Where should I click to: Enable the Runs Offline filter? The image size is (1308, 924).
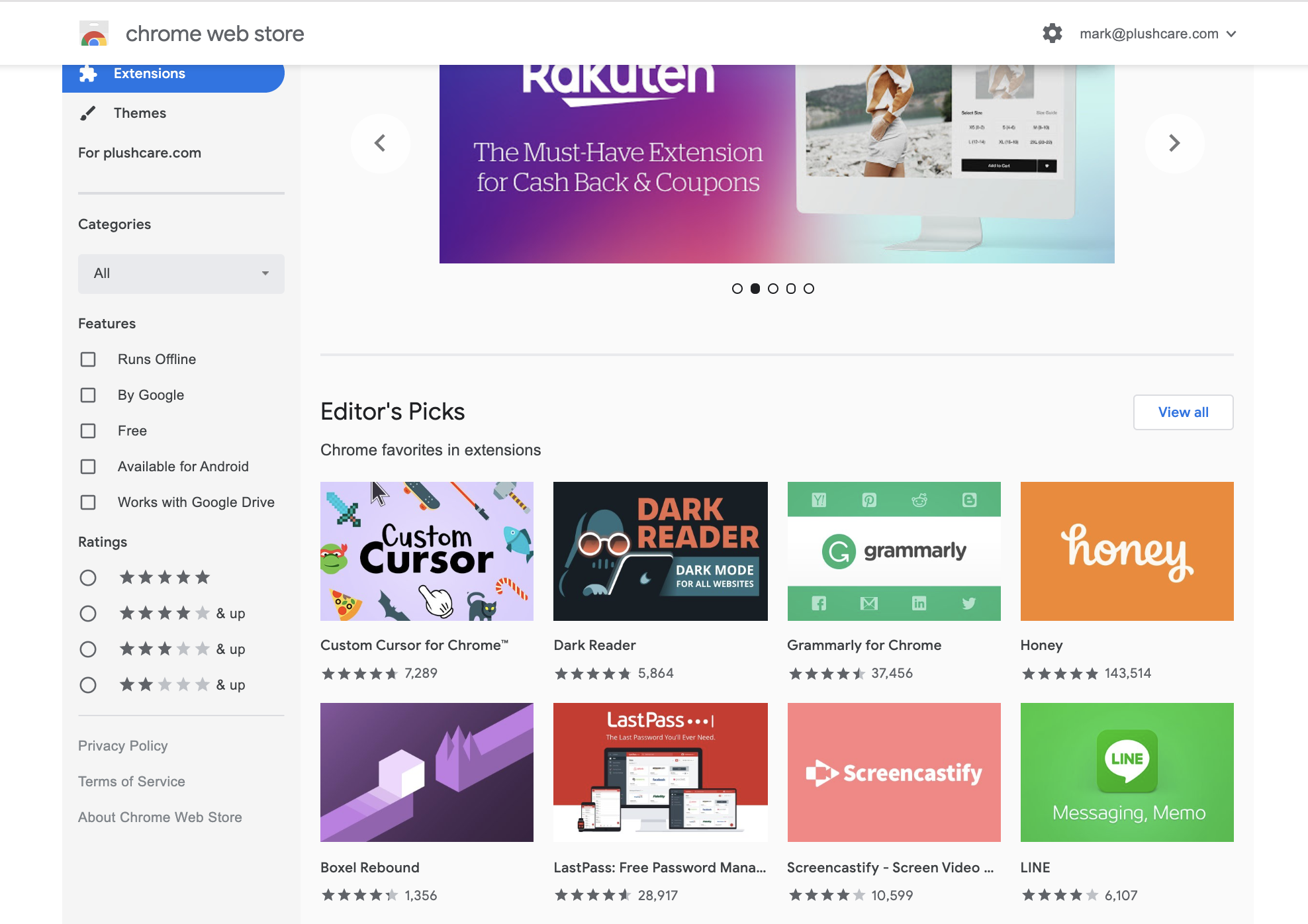tap(88, 359)
